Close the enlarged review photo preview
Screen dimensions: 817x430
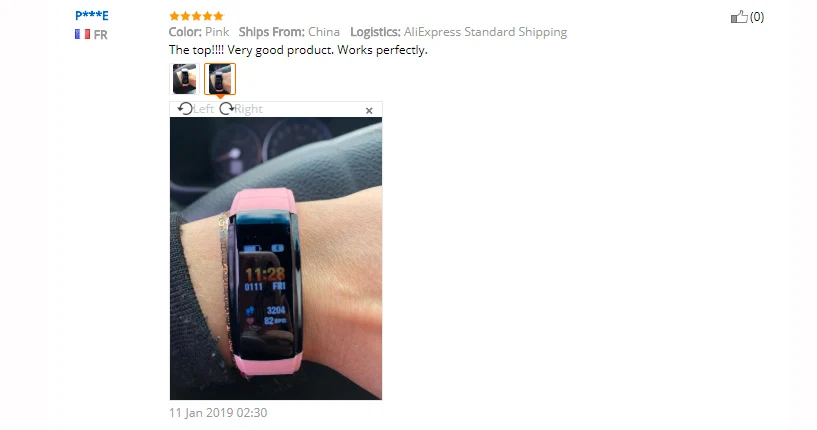pos(369,110)
